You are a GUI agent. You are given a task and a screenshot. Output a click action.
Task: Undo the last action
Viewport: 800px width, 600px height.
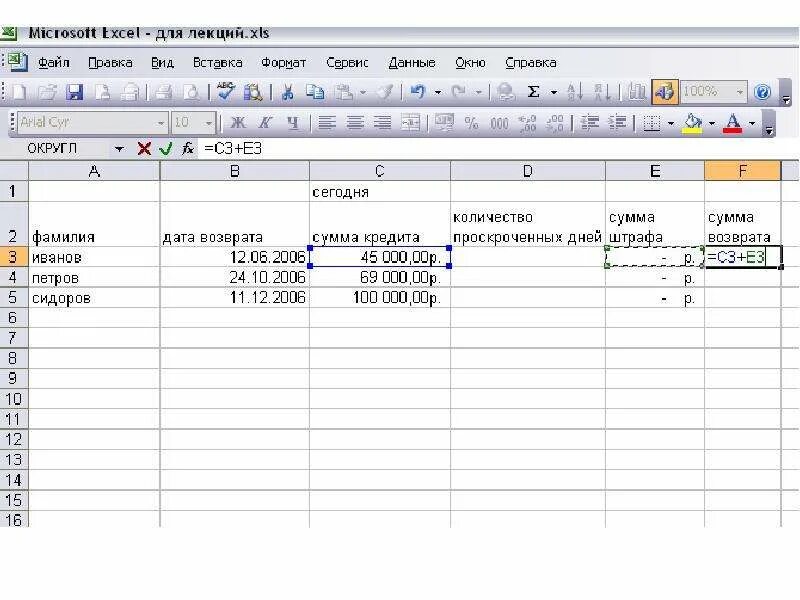417,92
